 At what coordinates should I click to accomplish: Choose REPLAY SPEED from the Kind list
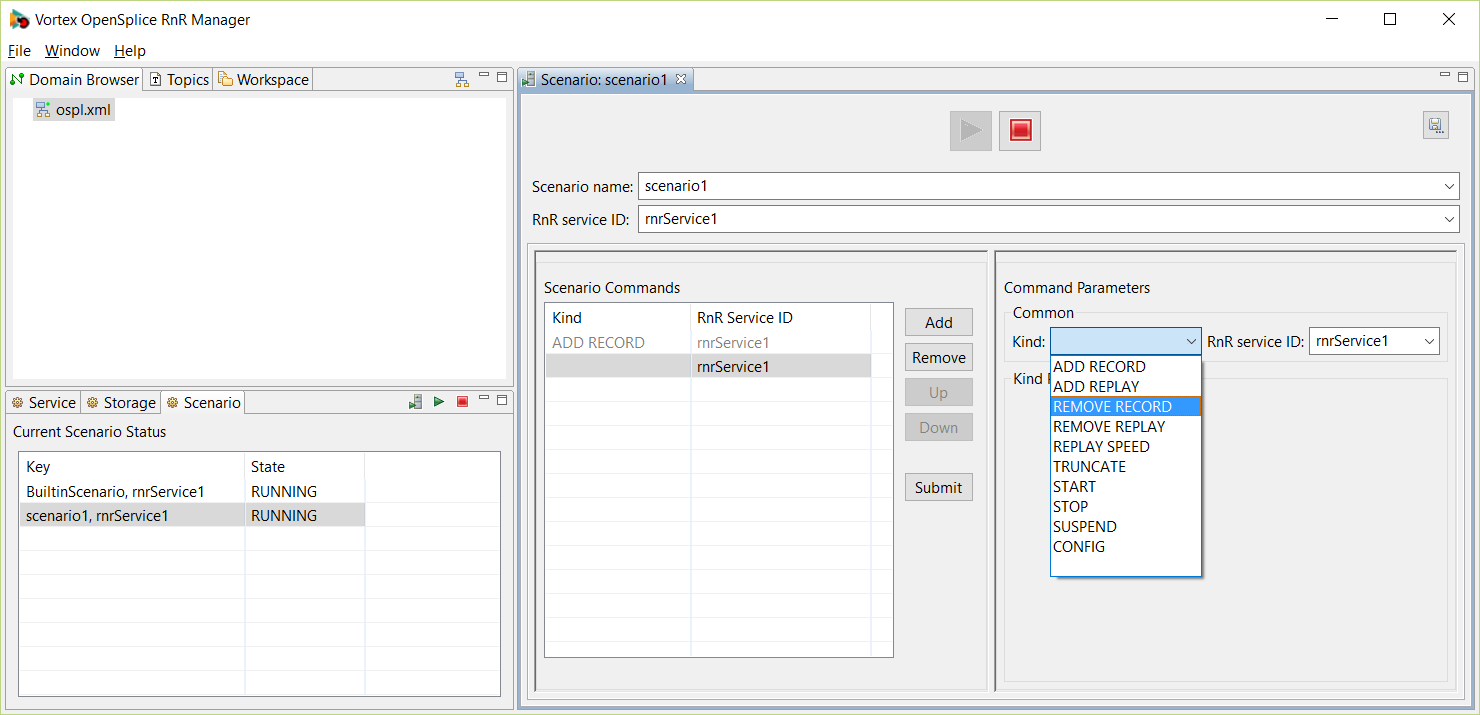[x=1125, y=446]
